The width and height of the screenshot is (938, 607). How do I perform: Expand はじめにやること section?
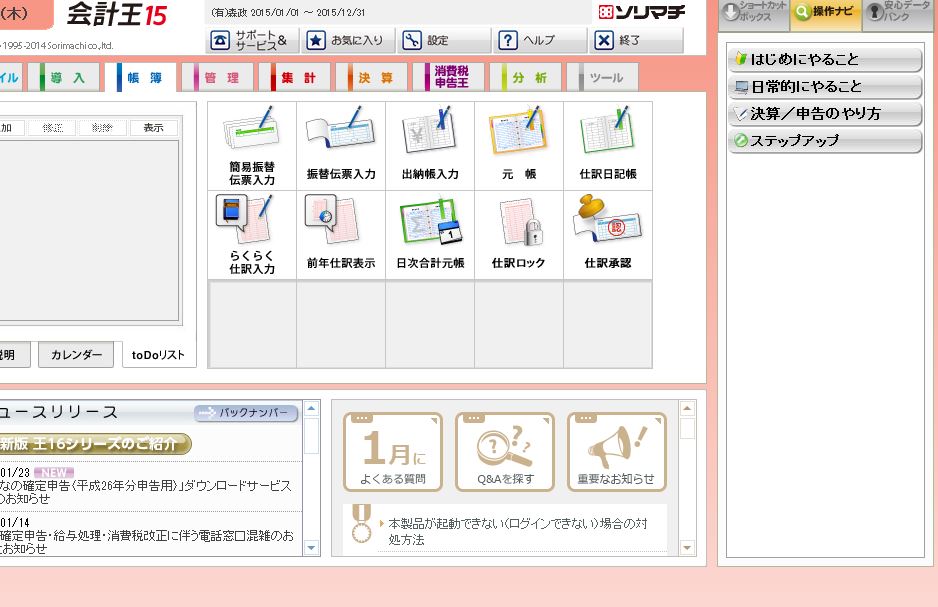click(824, 60)
